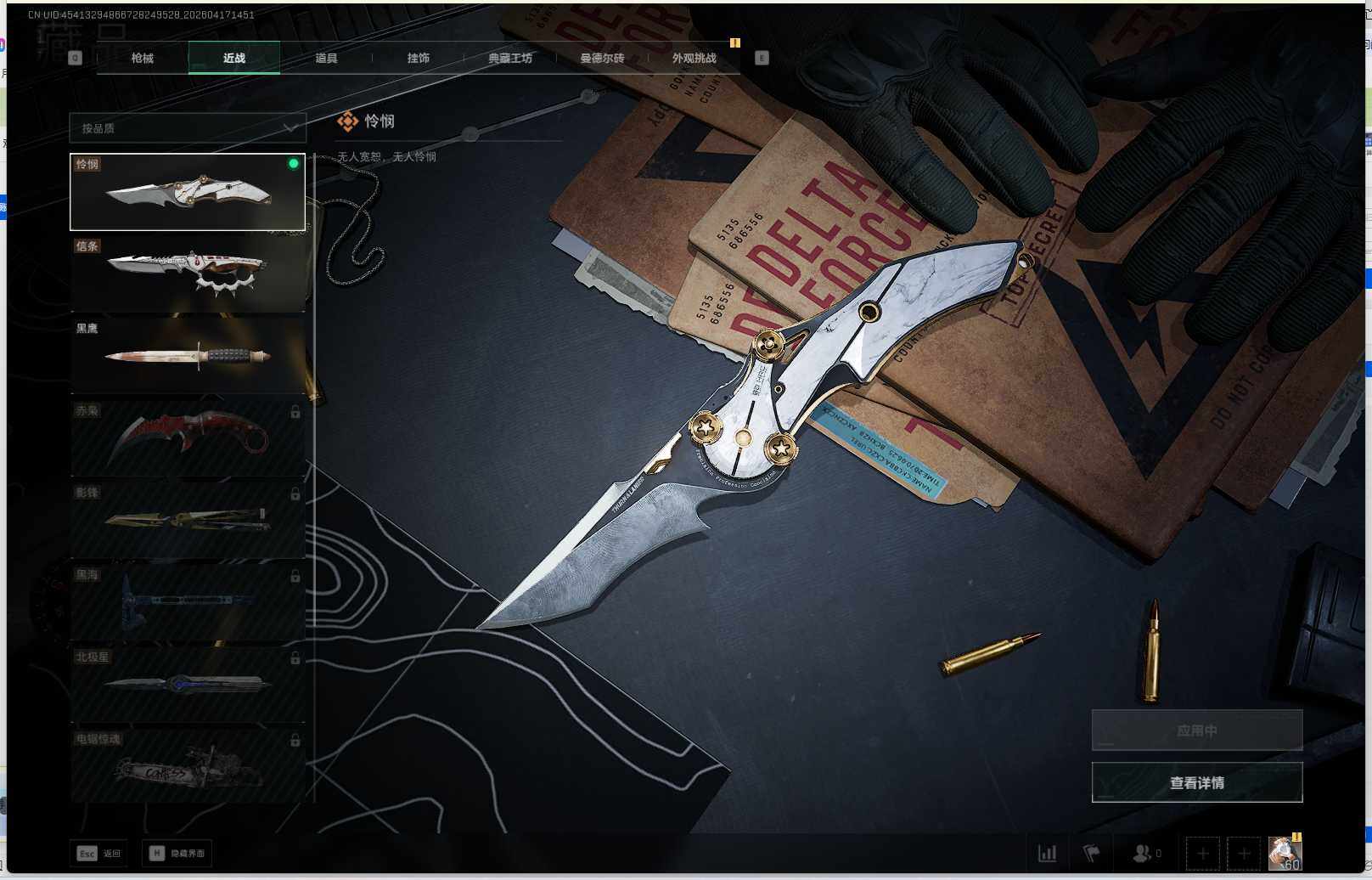
Task: Click the flags icon in bottom bar
Action: pos(1092,853)
